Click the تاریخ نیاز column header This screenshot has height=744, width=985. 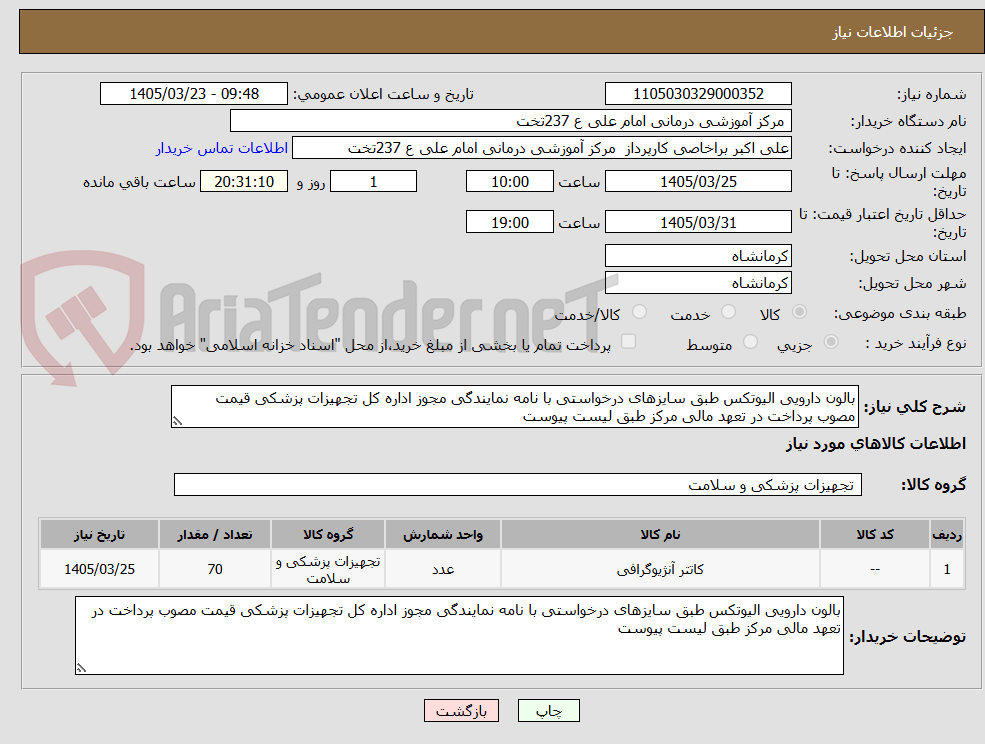pyautogui.click(x=99, y=534)
